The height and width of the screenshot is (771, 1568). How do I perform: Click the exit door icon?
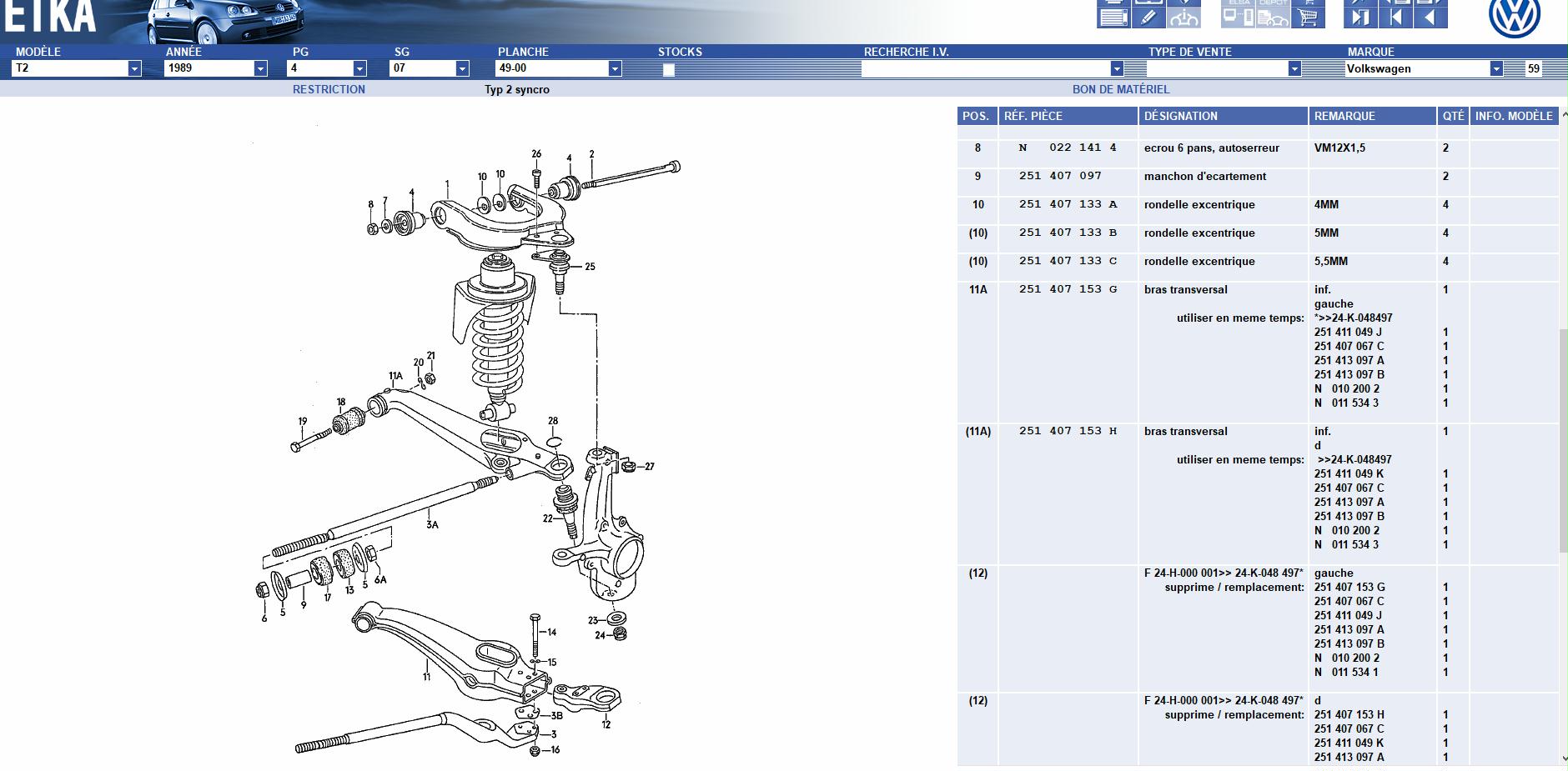1360,18
